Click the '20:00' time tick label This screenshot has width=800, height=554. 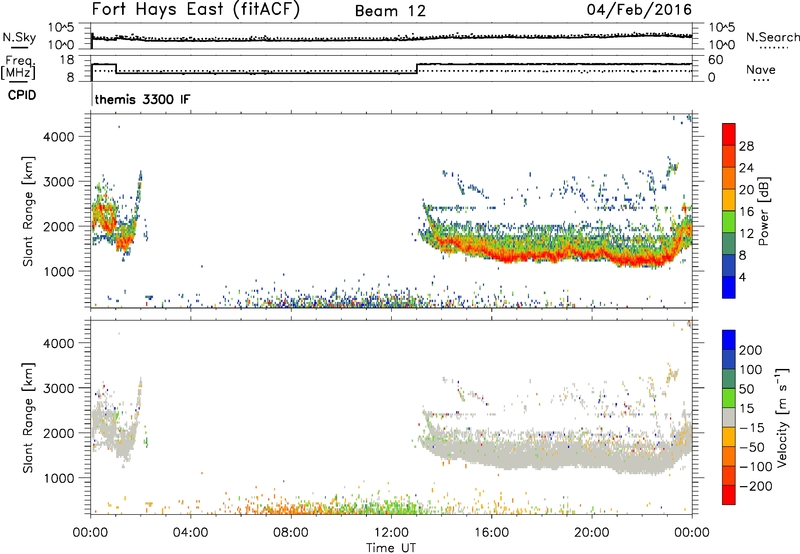click(x=591, y=533)
